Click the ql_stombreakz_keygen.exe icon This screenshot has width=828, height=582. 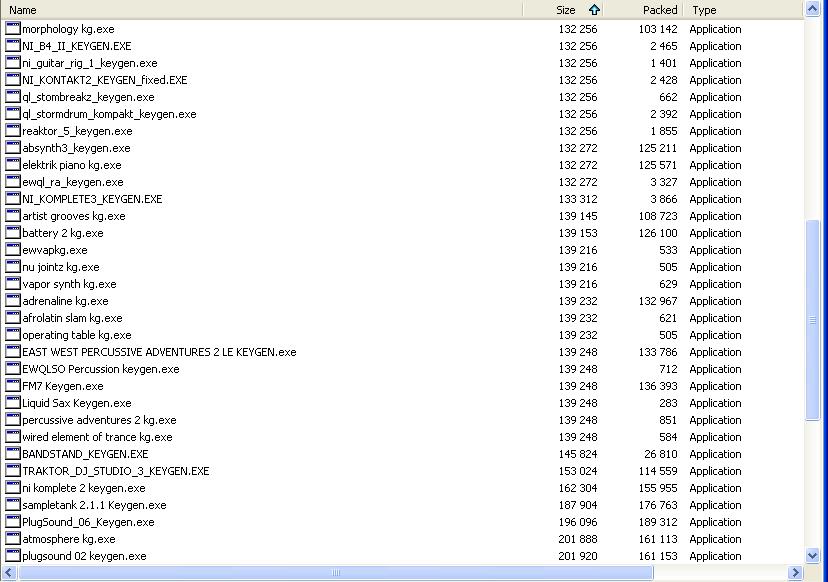(x=13, y=97)
